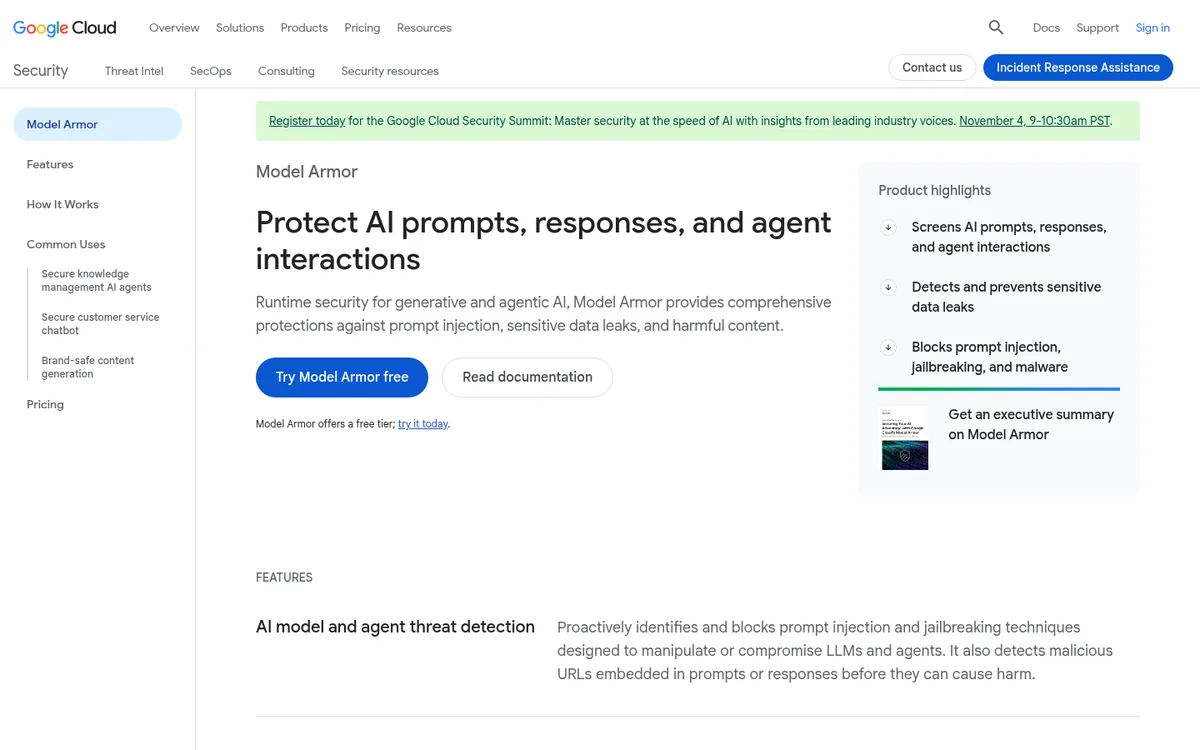Open the executive summary thumbnail image
The width and height of the screenshot is (1200, 750).
click(x=905, y=438)
